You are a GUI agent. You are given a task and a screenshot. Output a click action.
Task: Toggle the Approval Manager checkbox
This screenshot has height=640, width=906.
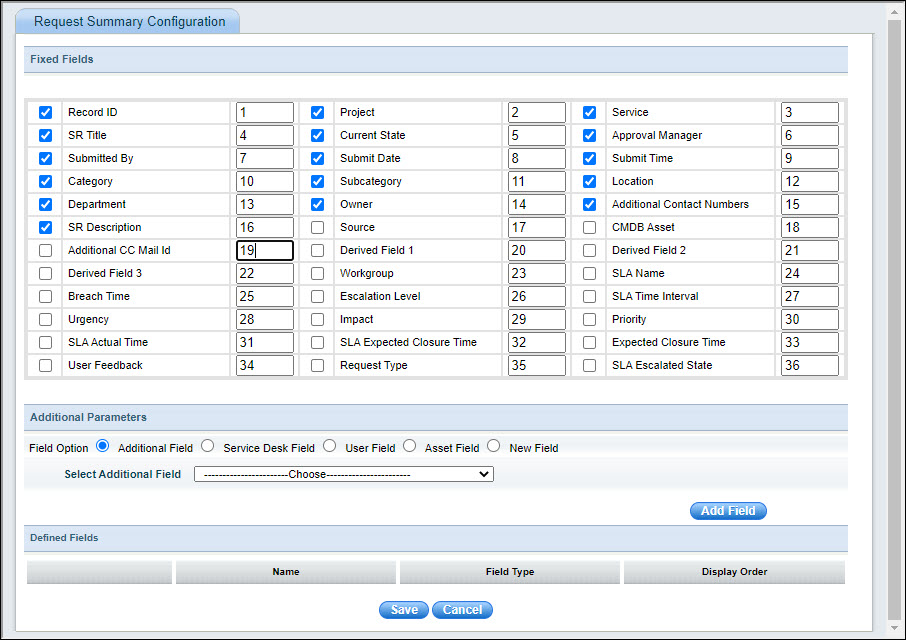pos(589,136)
